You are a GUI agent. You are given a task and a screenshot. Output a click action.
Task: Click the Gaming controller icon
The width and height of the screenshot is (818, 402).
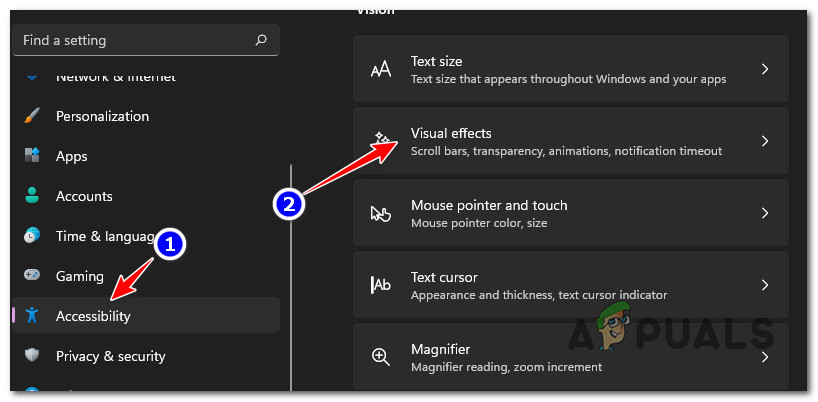tap(32, 276)
